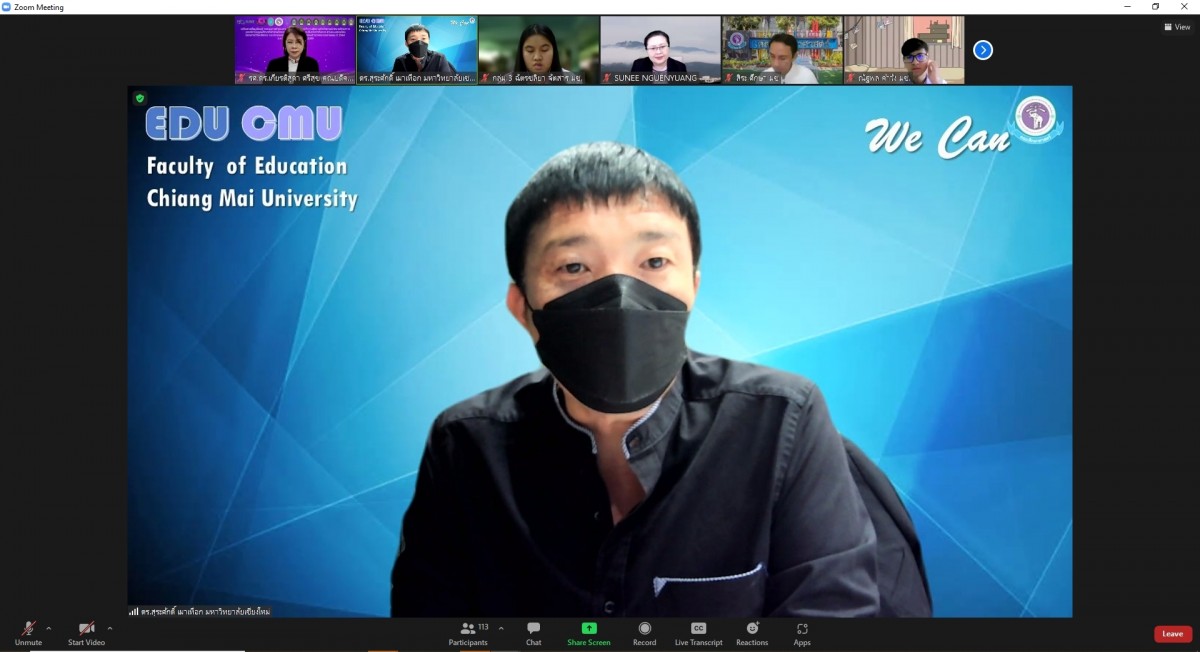Open the Chat panel
Viewport: 1200px width, 652px height.
534,633
